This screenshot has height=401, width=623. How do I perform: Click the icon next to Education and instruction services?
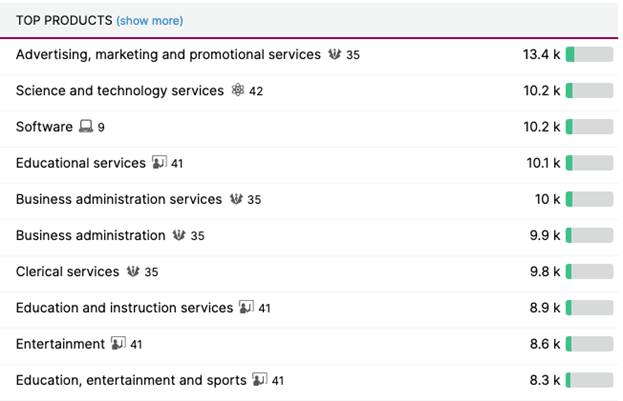[x=246, y=308]
